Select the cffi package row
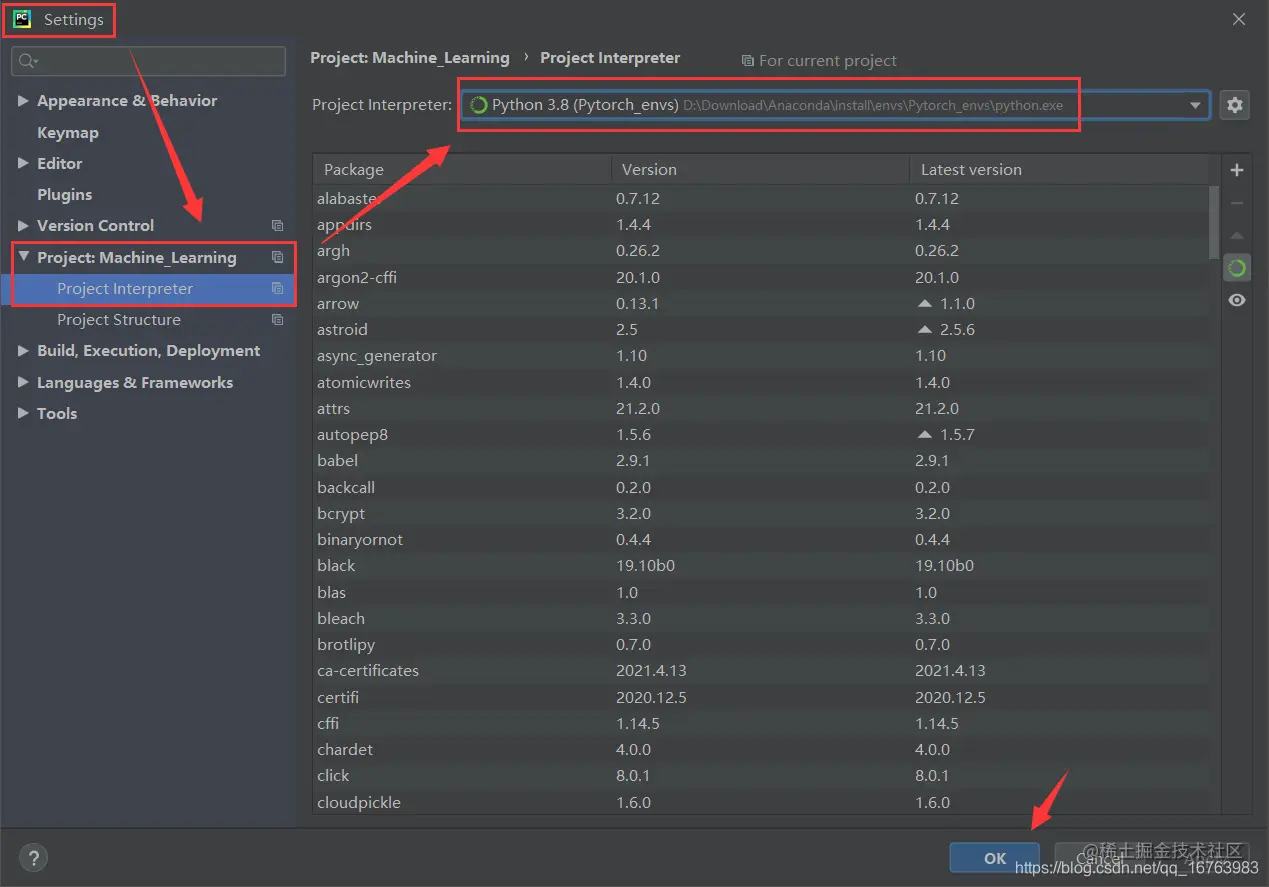 (x=760, y=724)
